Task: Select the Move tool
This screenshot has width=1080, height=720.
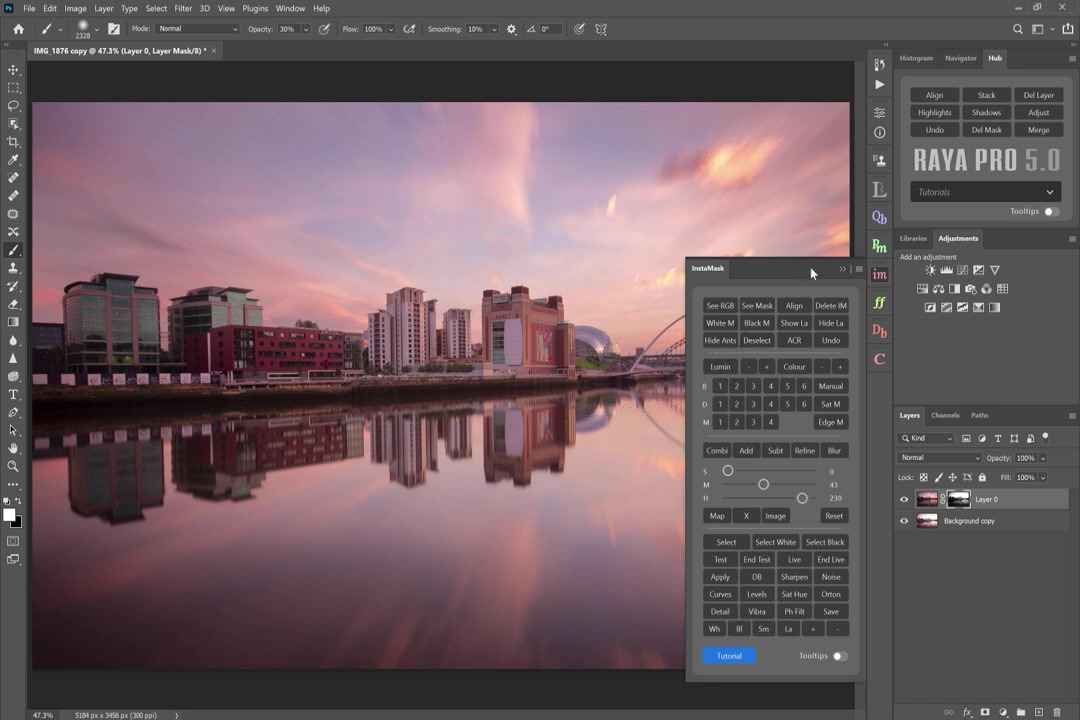Action: (13, 70)
